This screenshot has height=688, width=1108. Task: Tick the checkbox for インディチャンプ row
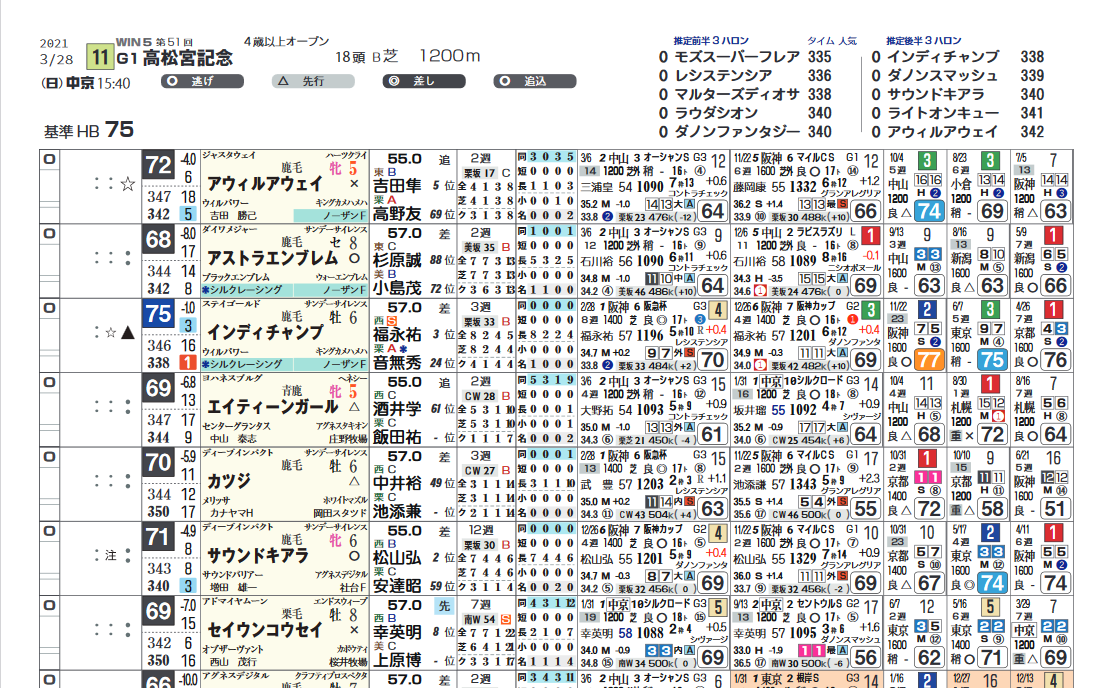coord(49,308)
